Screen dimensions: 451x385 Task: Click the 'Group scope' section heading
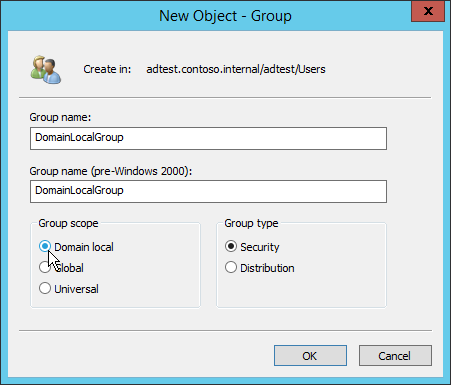click(x=68, y=223)
